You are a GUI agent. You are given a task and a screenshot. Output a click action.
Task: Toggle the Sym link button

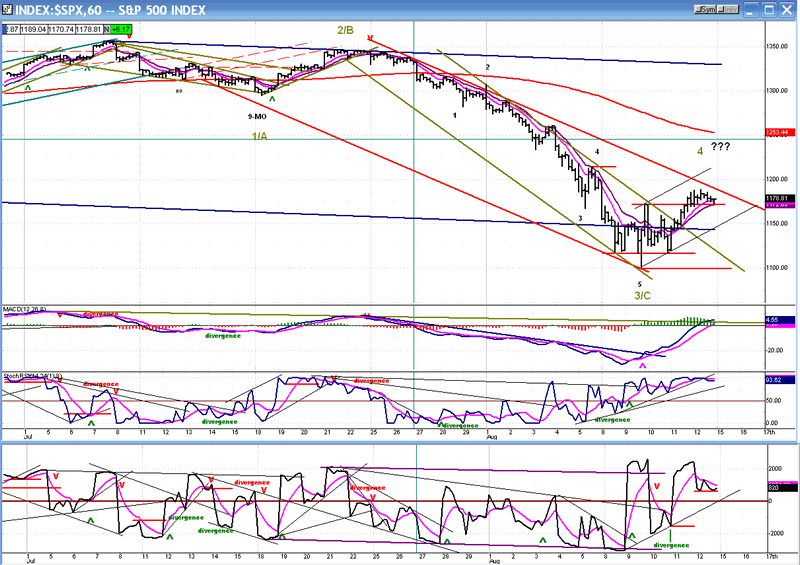pos(705,9)
